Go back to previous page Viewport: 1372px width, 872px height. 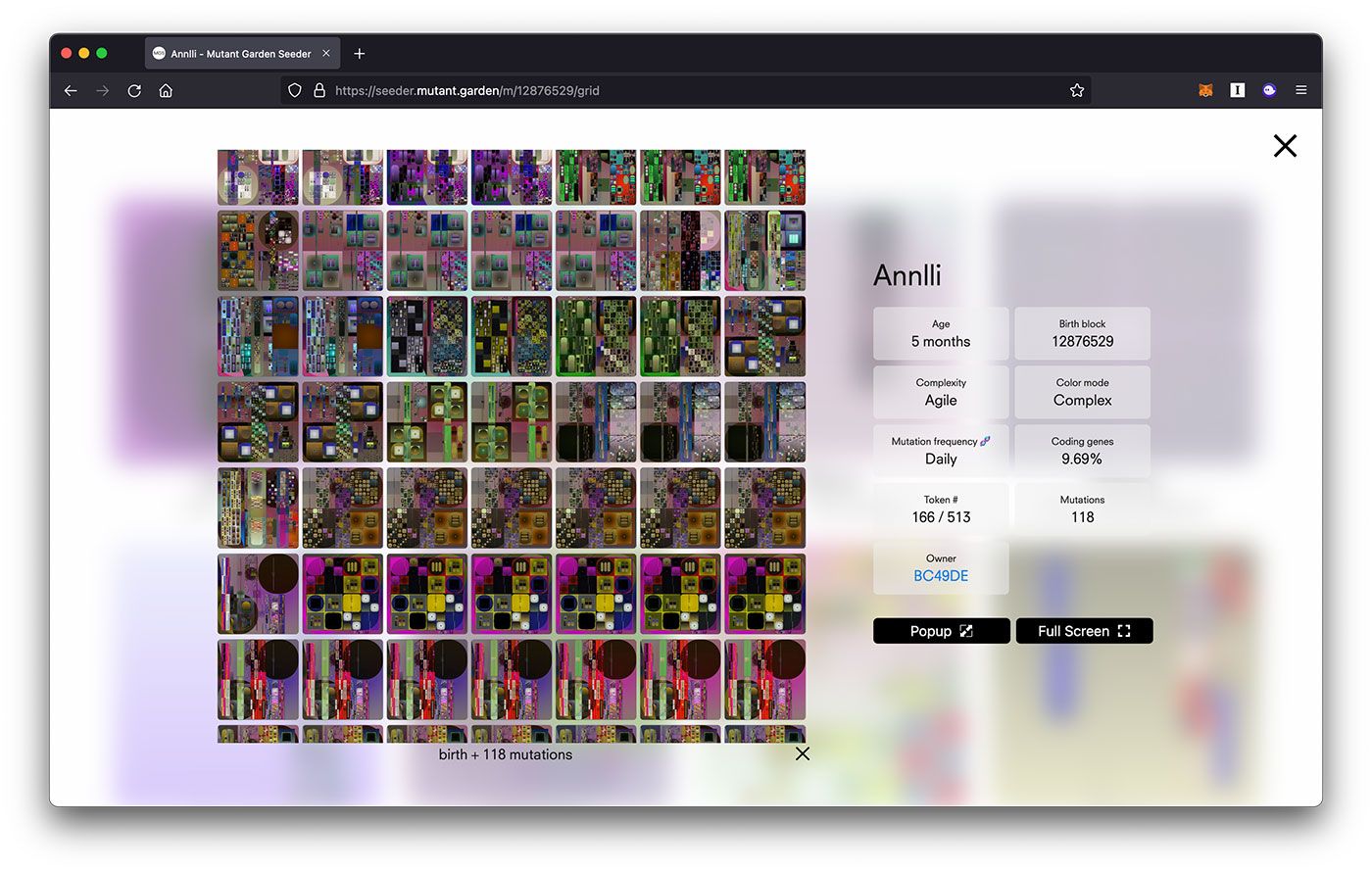click(x=71, y=90)
